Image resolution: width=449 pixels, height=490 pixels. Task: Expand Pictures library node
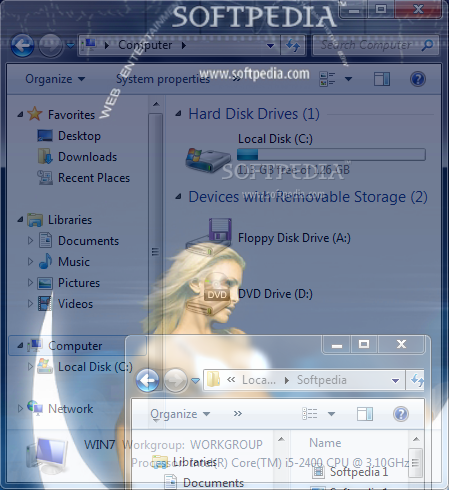point(30,282)
